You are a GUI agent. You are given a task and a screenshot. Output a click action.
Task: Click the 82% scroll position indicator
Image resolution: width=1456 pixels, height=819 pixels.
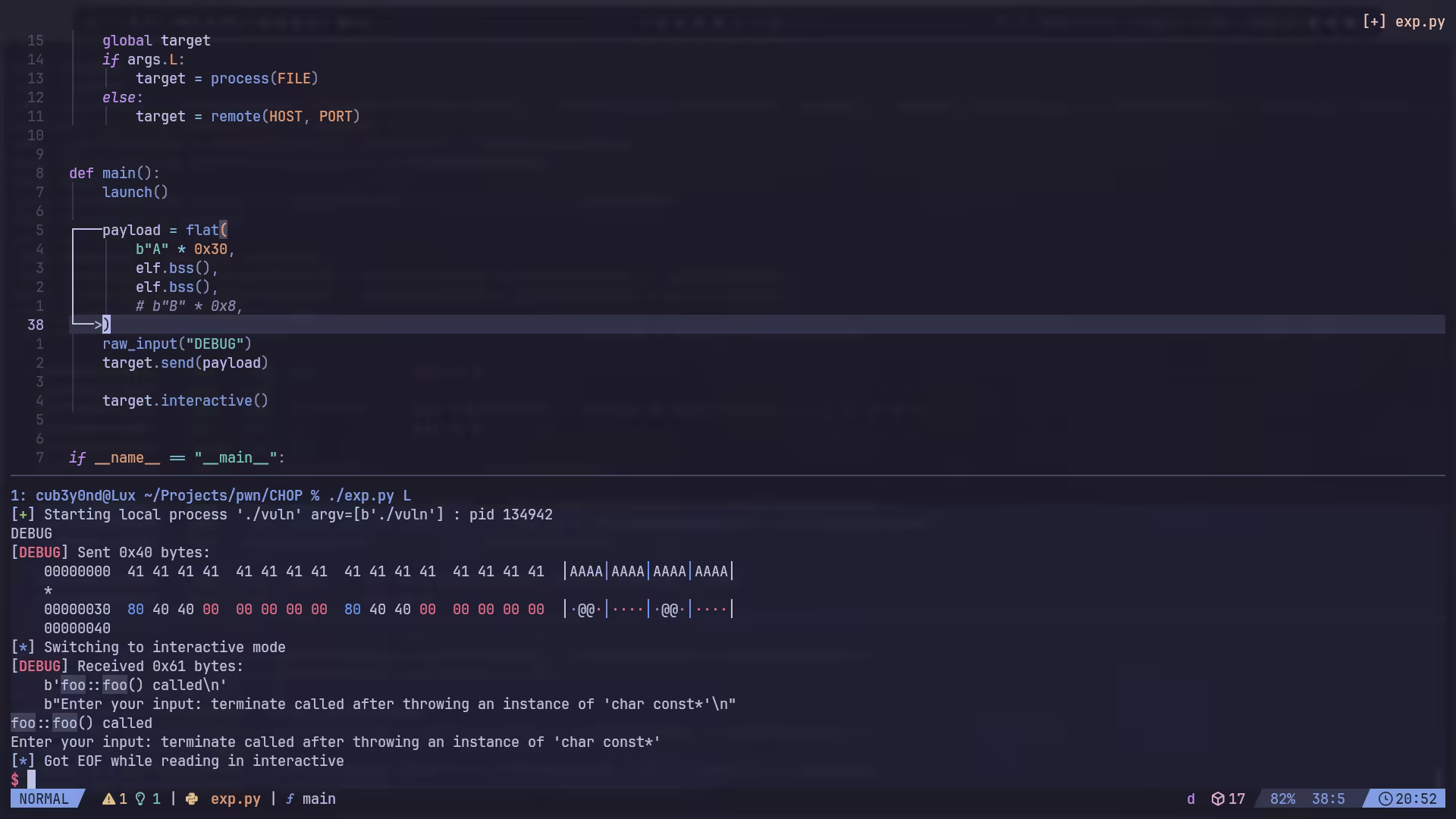1282,799
